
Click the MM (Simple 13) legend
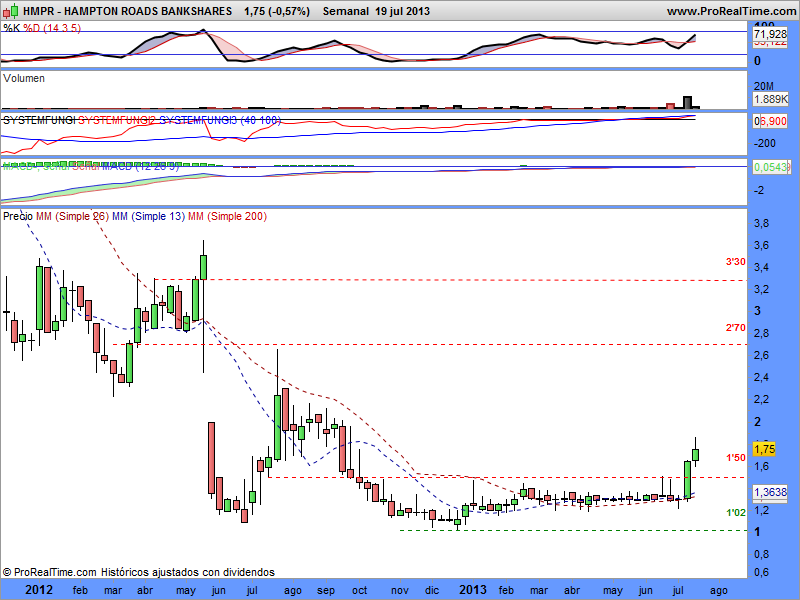pyautogui.click(x=148, y=216)
